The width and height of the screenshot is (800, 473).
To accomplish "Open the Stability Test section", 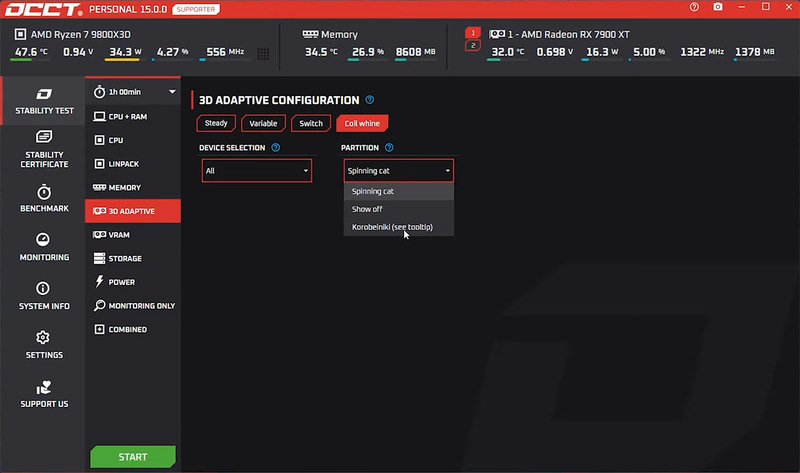I will pos(44,101).
